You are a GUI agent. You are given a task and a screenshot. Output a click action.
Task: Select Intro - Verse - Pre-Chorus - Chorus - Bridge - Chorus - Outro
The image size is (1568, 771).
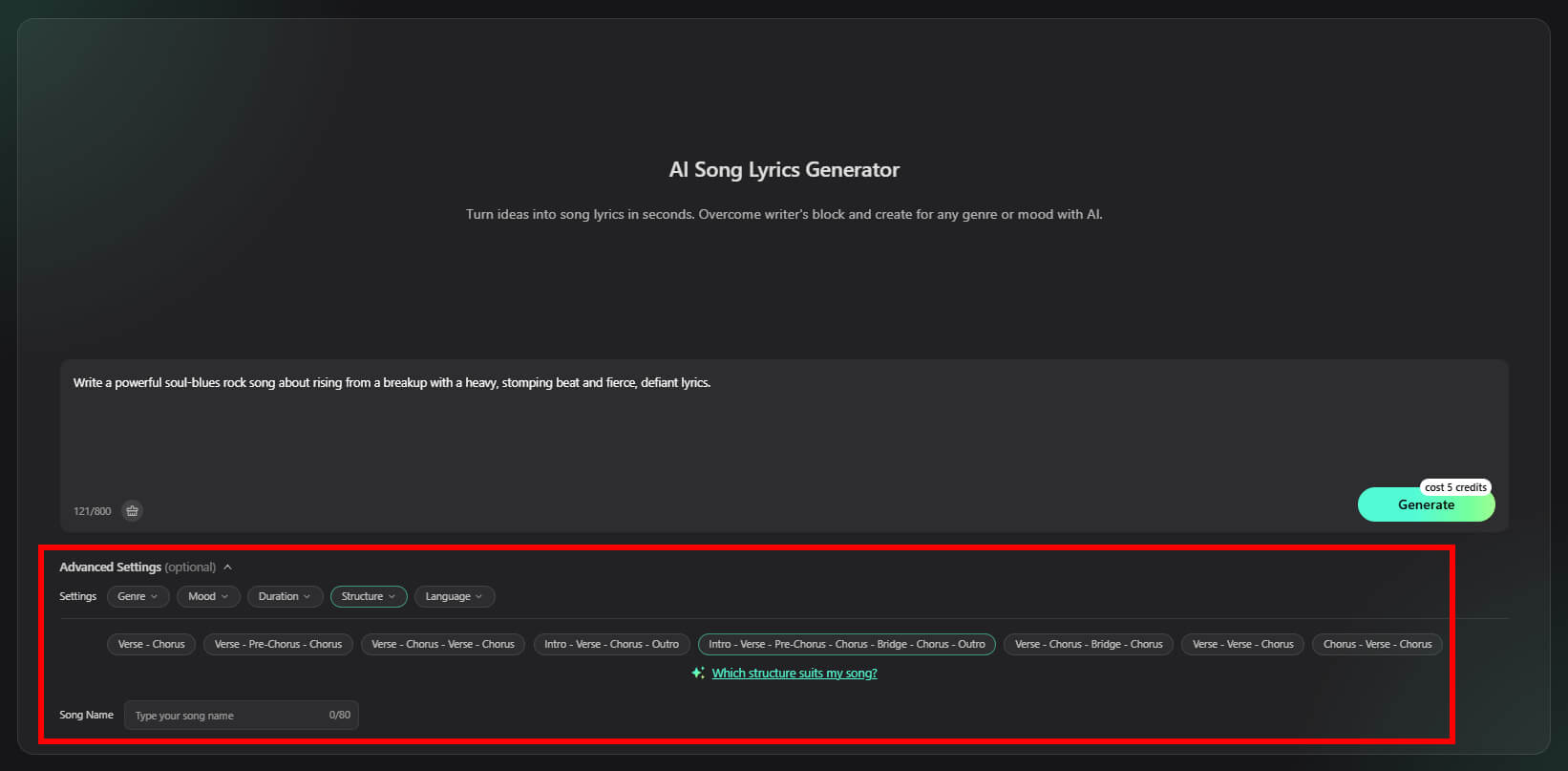coord(847,644)
